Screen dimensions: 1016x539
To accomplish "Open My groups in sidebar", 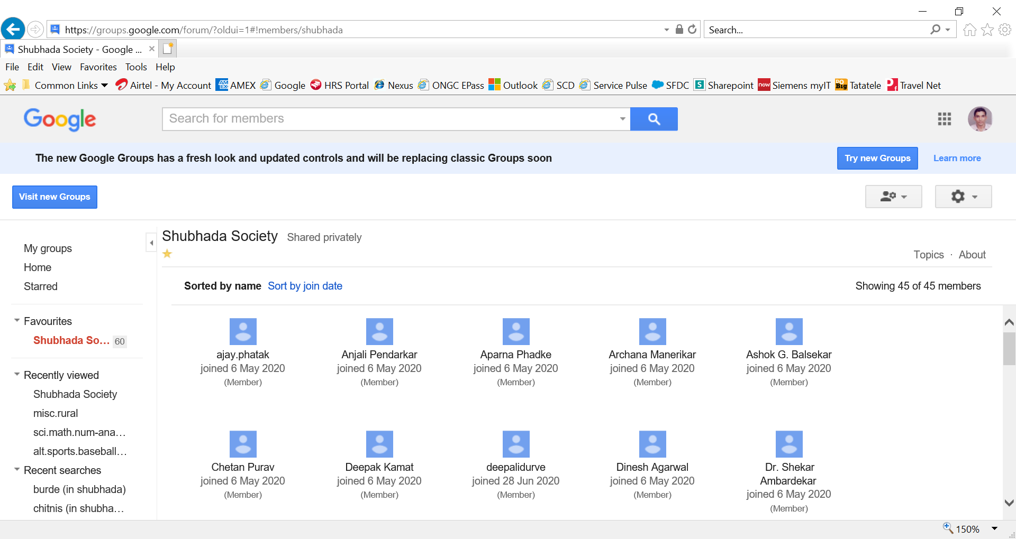I will tap(48, 248).
